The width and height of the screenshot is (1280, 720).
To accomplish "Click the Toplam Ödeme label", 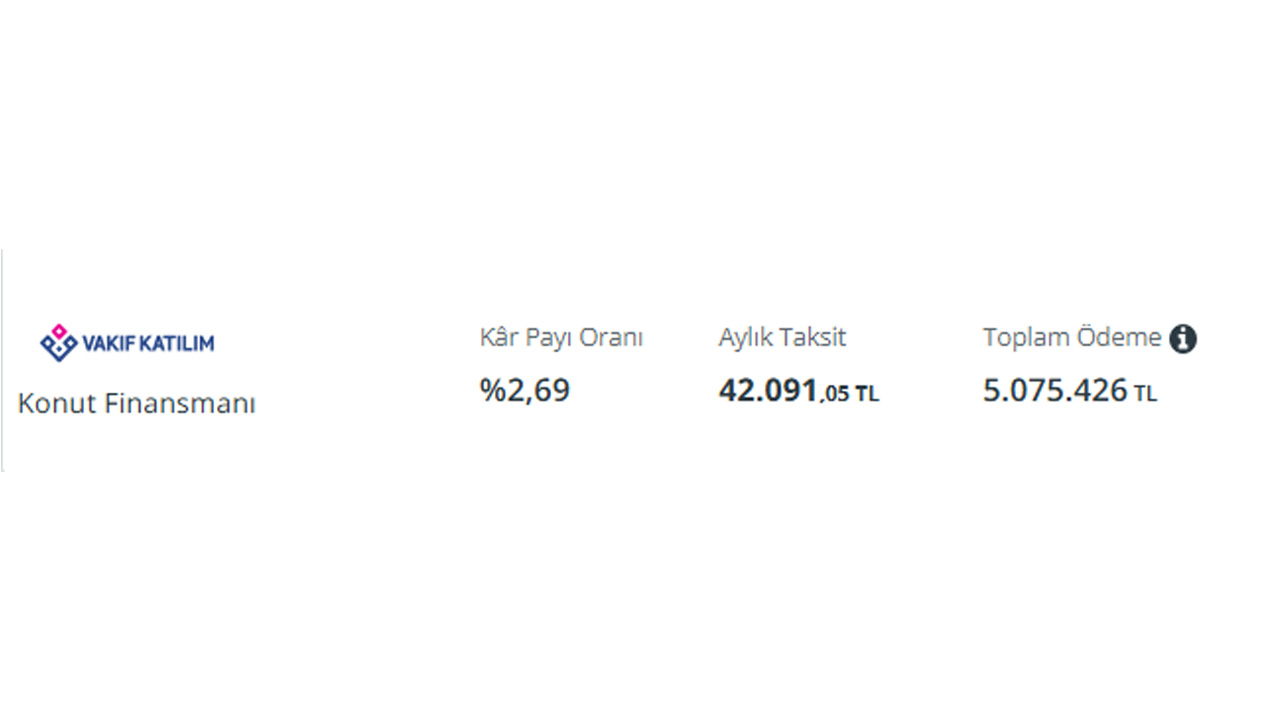I will click(x=1072, y=338).
